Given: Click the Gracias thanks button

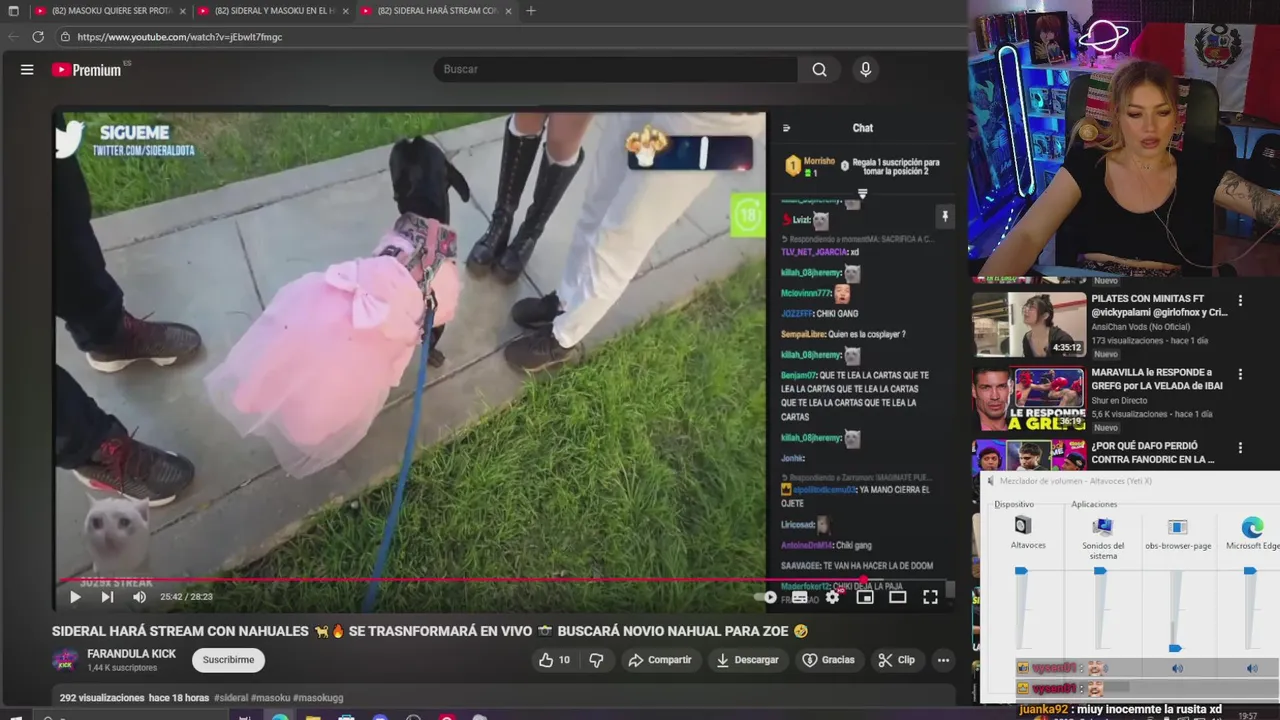Looking at the screenshot, I should coord(828,660).
